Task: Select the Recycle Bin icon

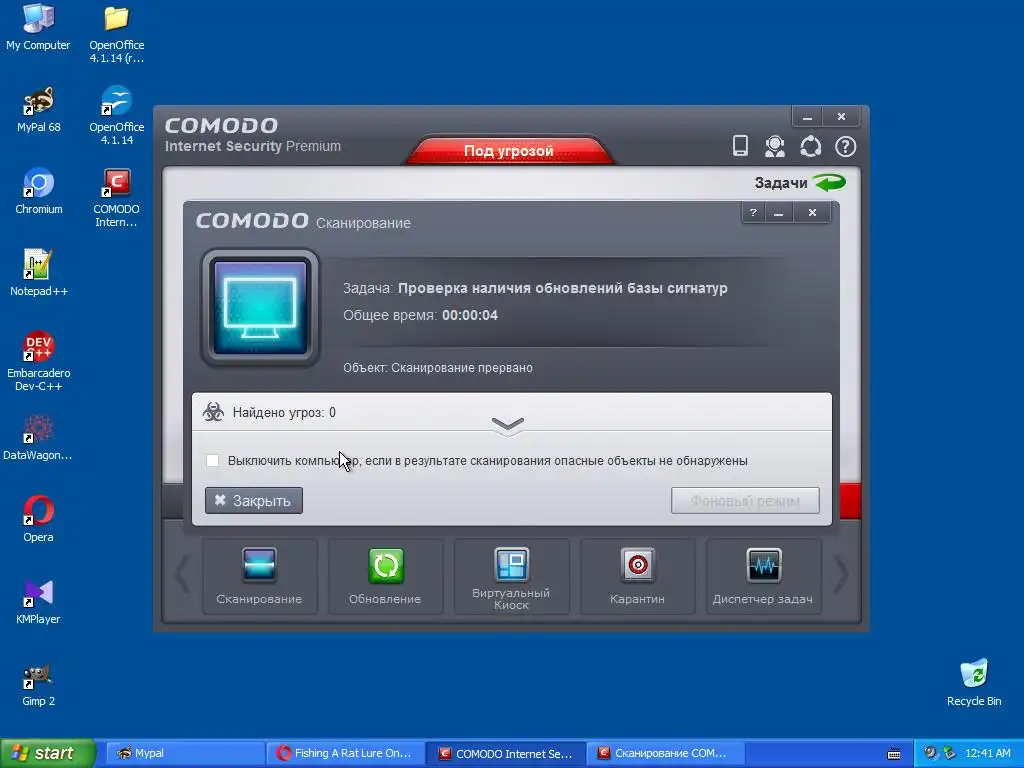Action: [x=974, y=684]
